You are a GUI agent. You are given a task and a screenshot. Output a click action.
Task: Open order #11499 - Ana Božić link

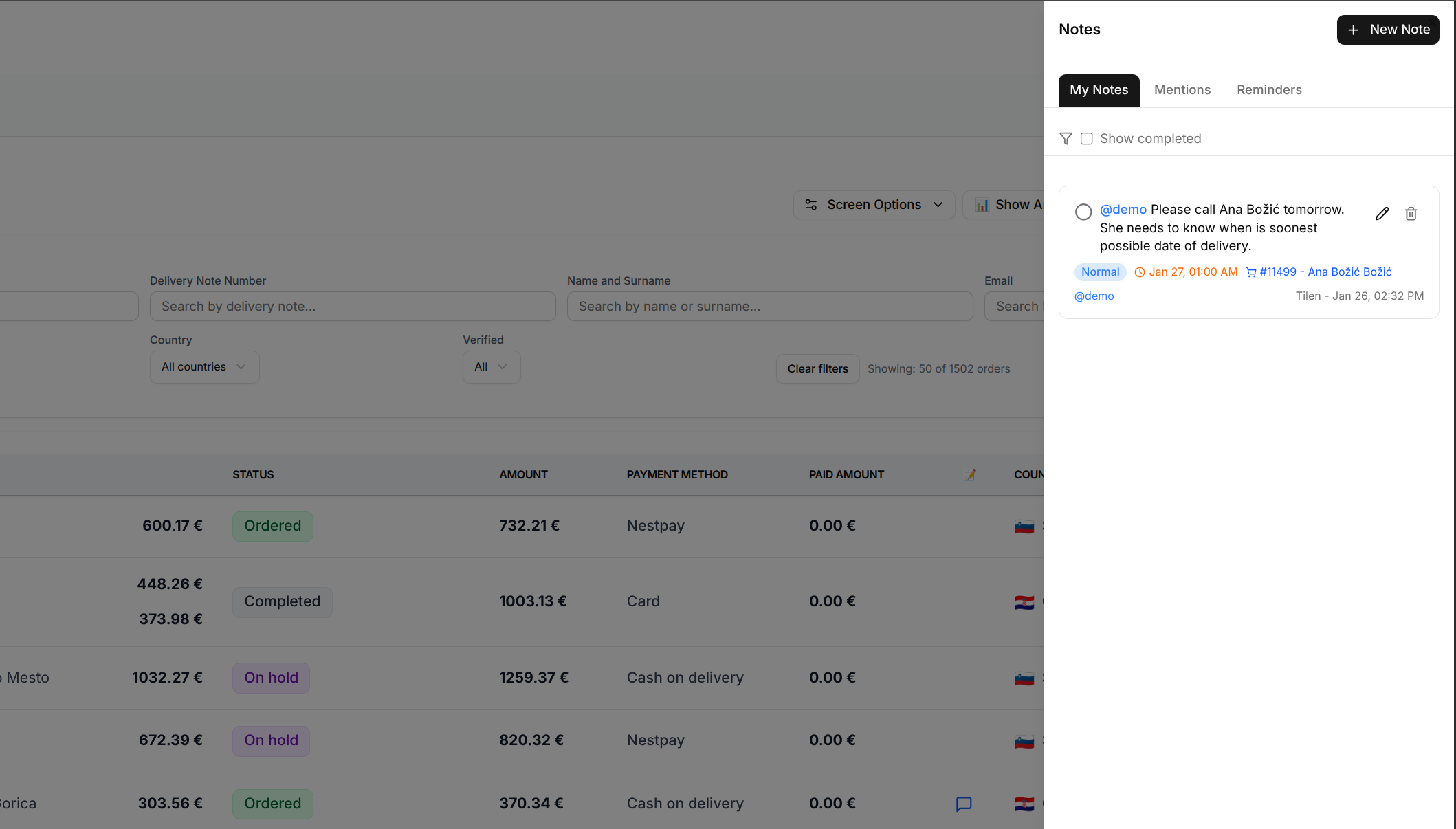pyautogui.click(x=1325, y=272)
